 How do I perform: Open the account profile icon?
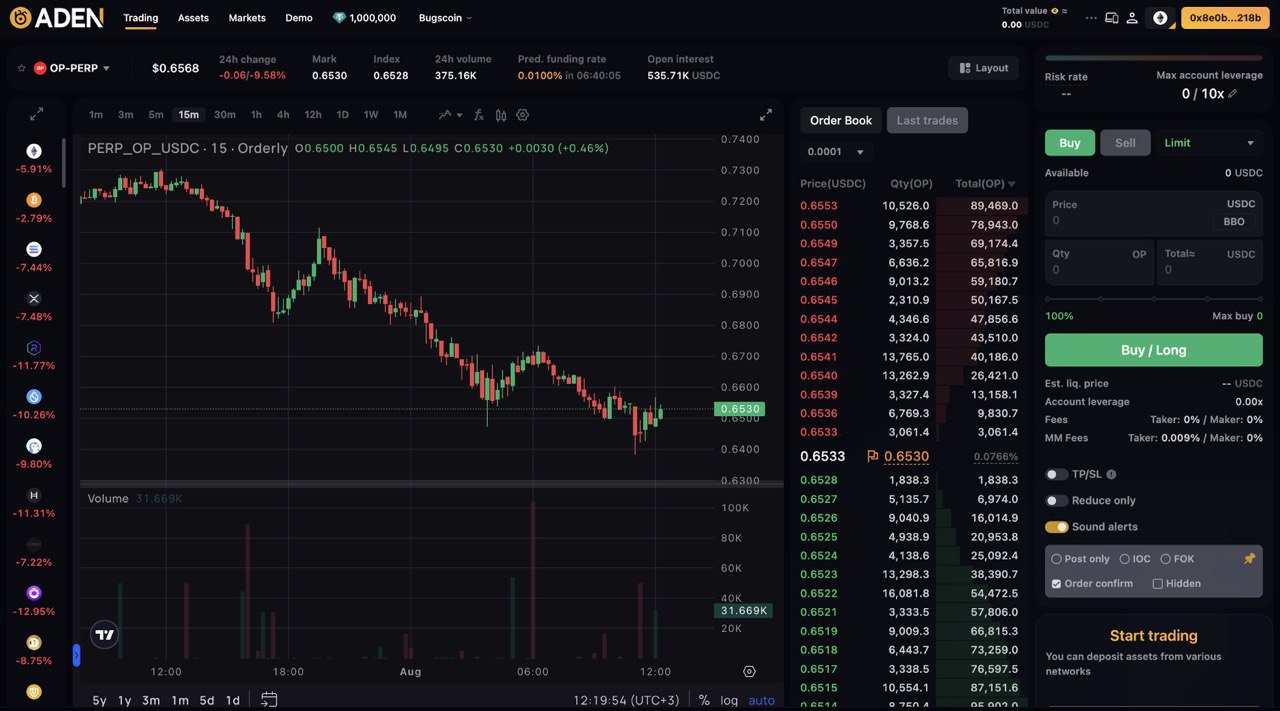(x=1132, y=18)
